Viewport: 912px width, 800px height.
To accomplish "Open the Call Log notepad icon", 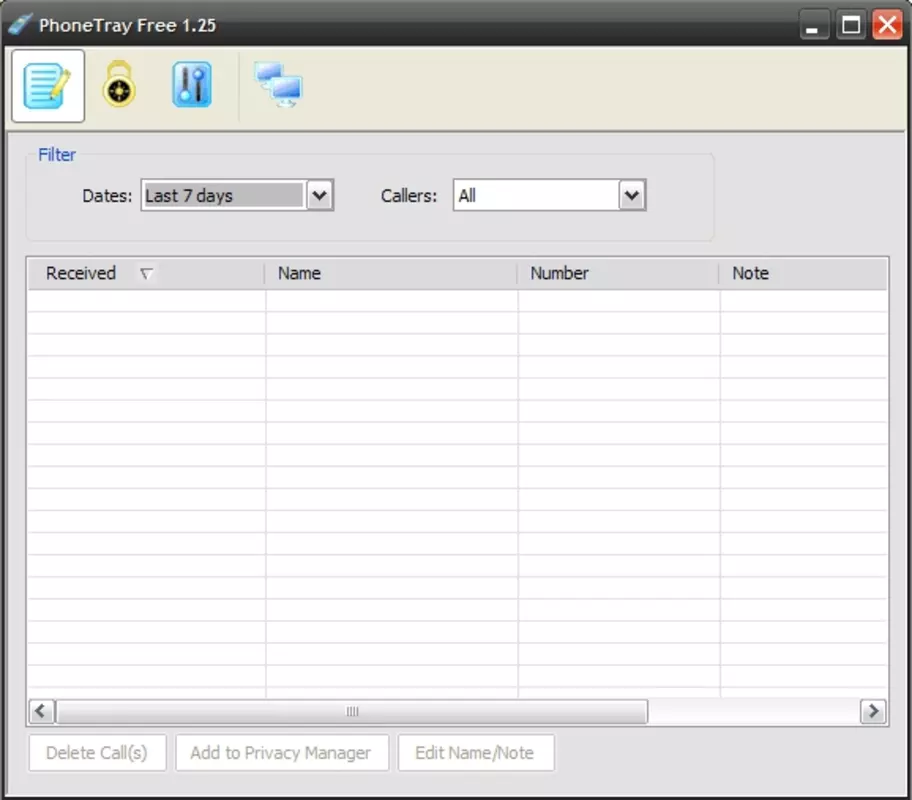I will (48, 86).
